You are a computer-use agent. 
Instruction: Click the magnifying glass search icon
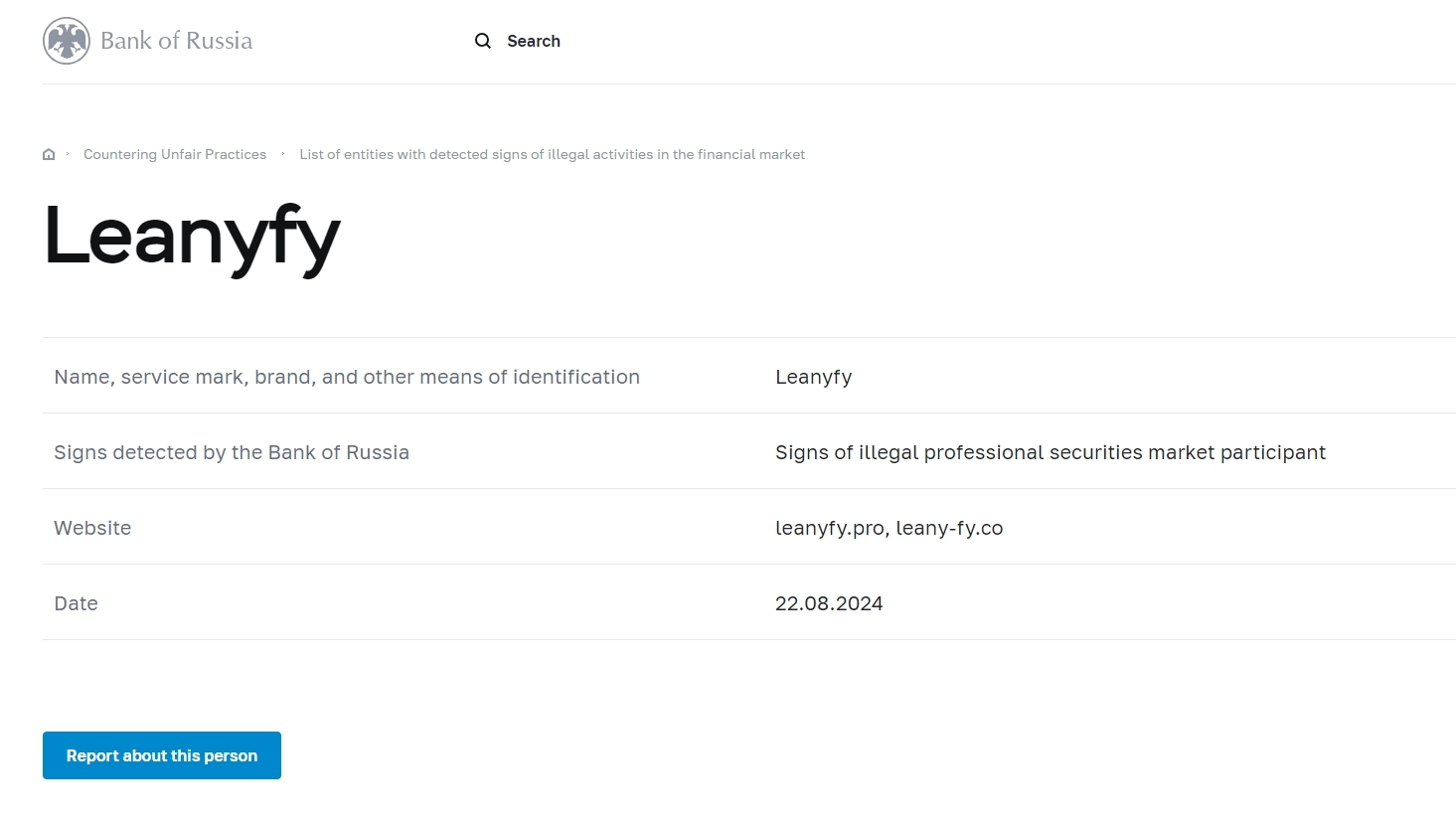tap(483, 41)
